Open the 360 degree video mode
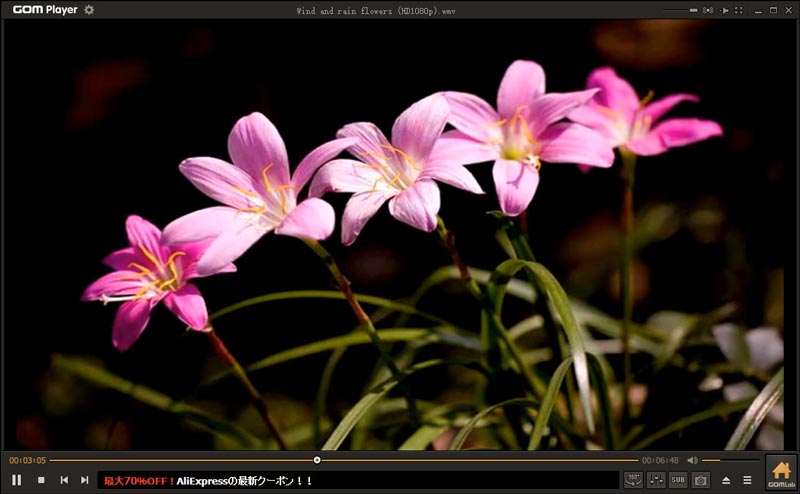800x494 pixels. 633,480
